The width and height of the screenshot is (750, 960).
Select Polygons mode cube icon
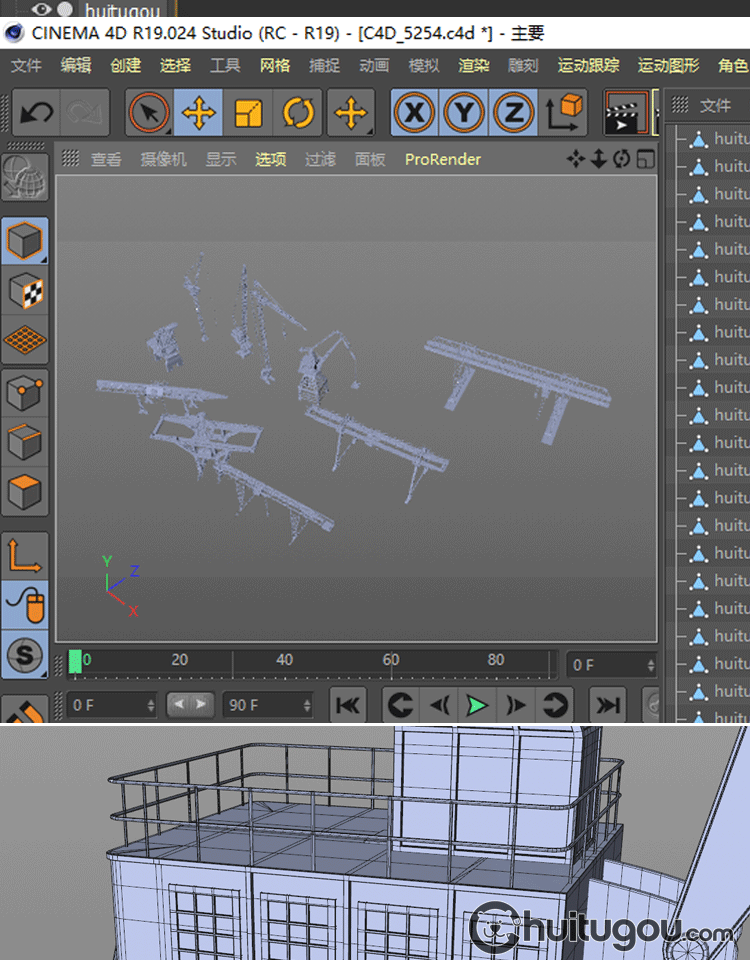(x=26, y=491)
